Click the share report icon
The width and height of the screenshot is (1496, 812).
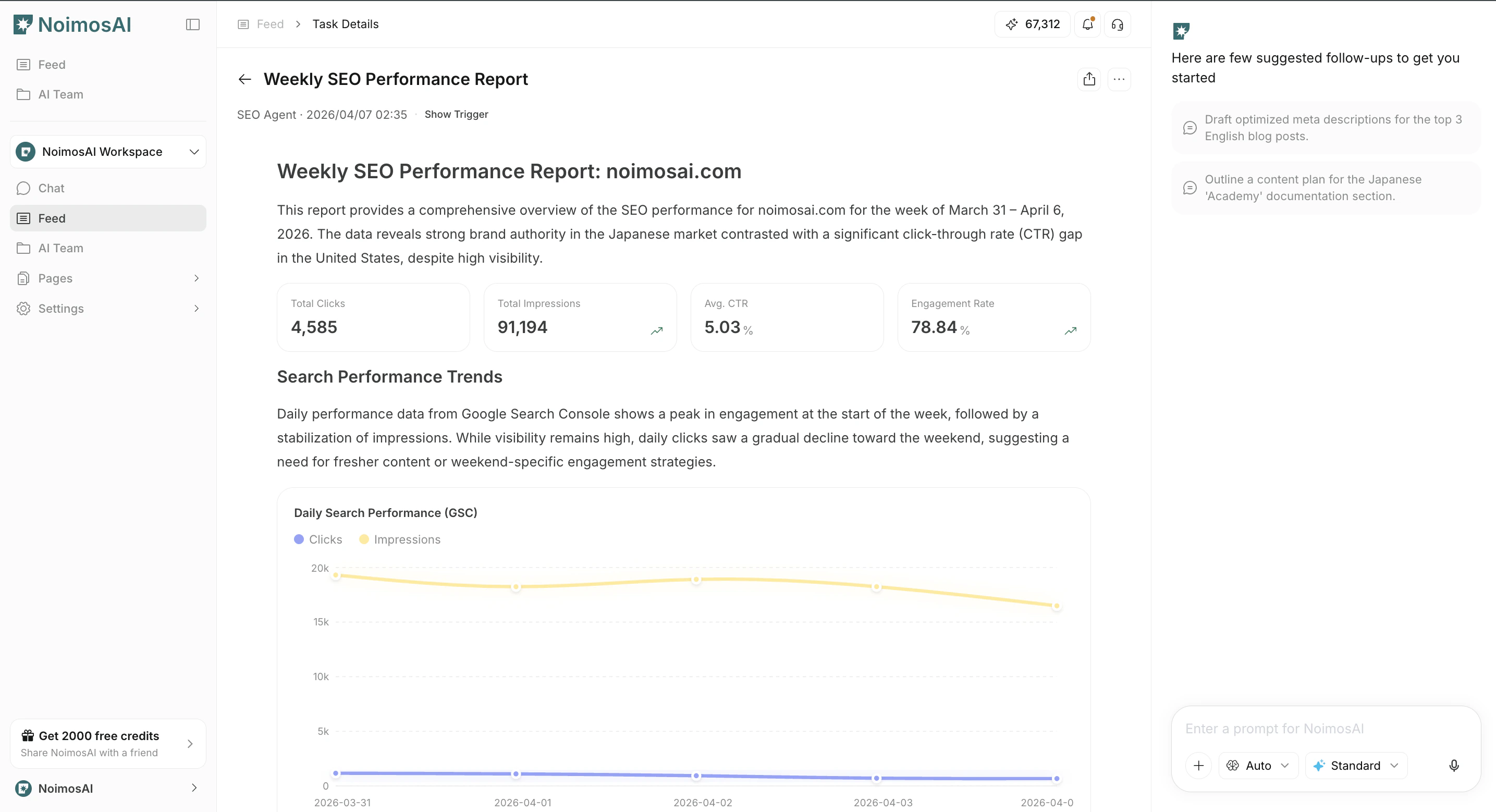[1089, 79]
